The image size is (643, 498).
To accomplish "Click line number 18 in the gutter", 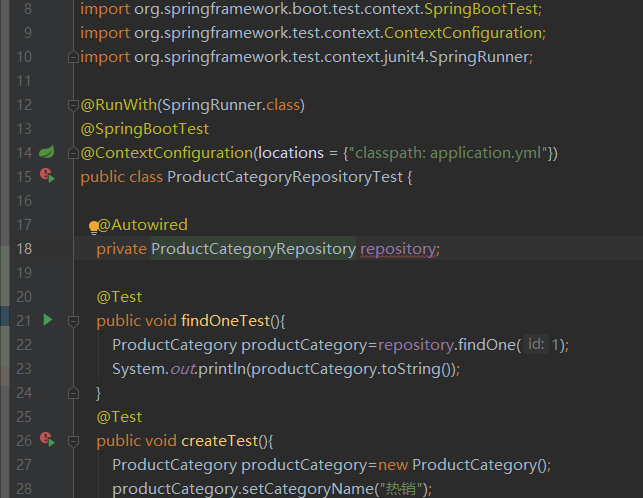I will (x=24, y=249).
